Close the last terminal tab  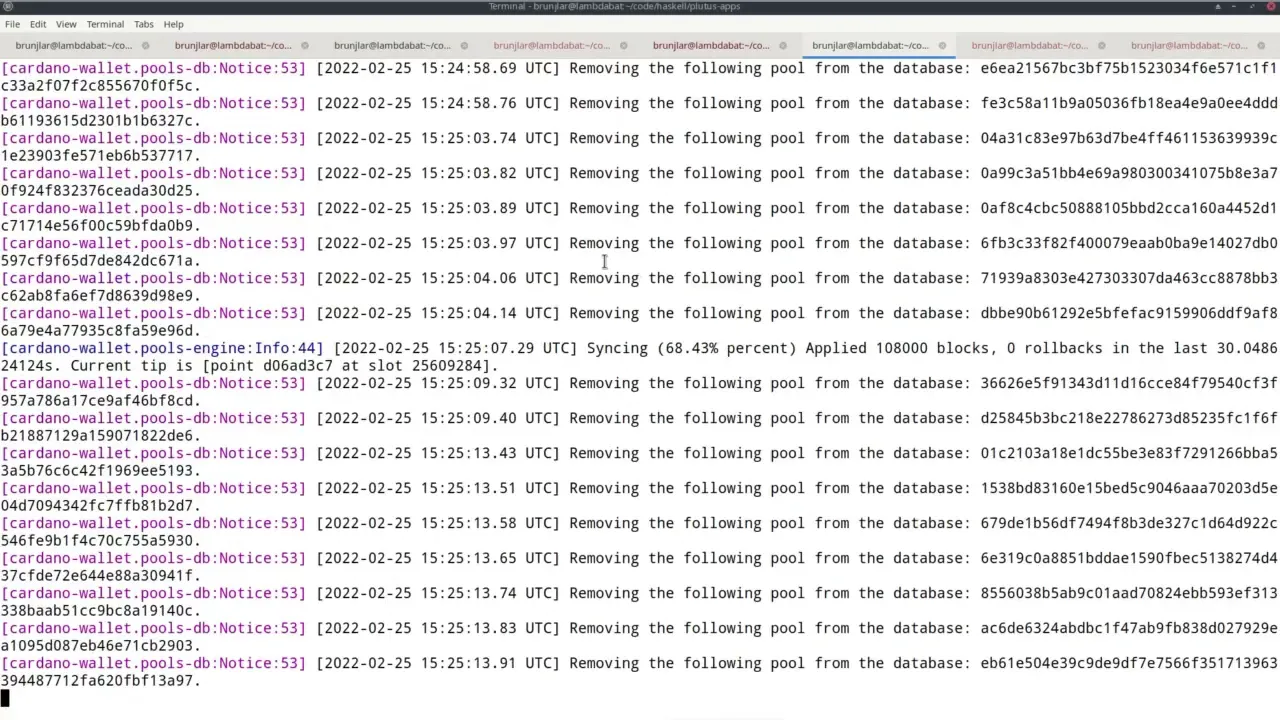(x=1261, y=45)
